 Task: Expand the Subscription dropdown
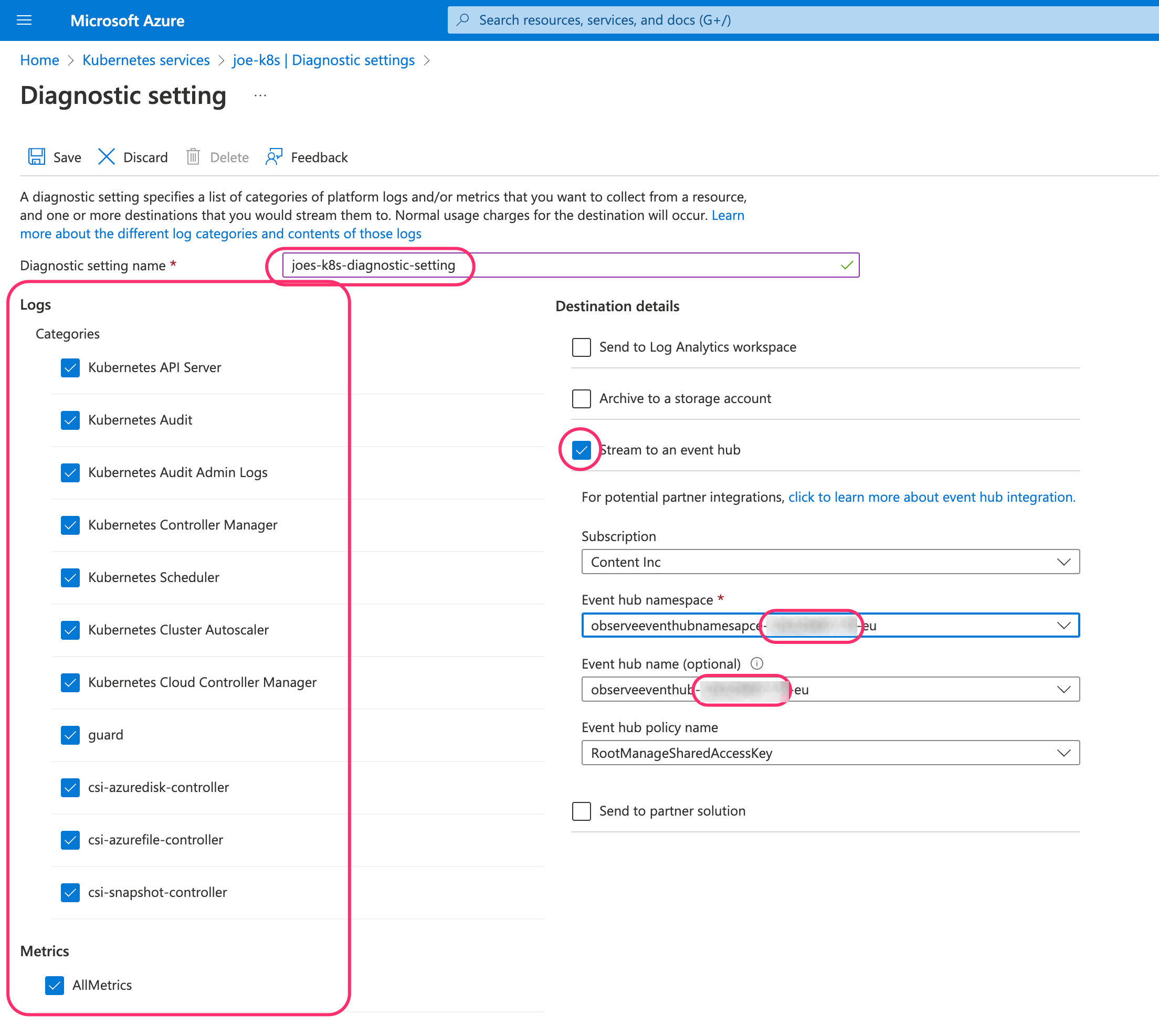click(x=830, y=562)
